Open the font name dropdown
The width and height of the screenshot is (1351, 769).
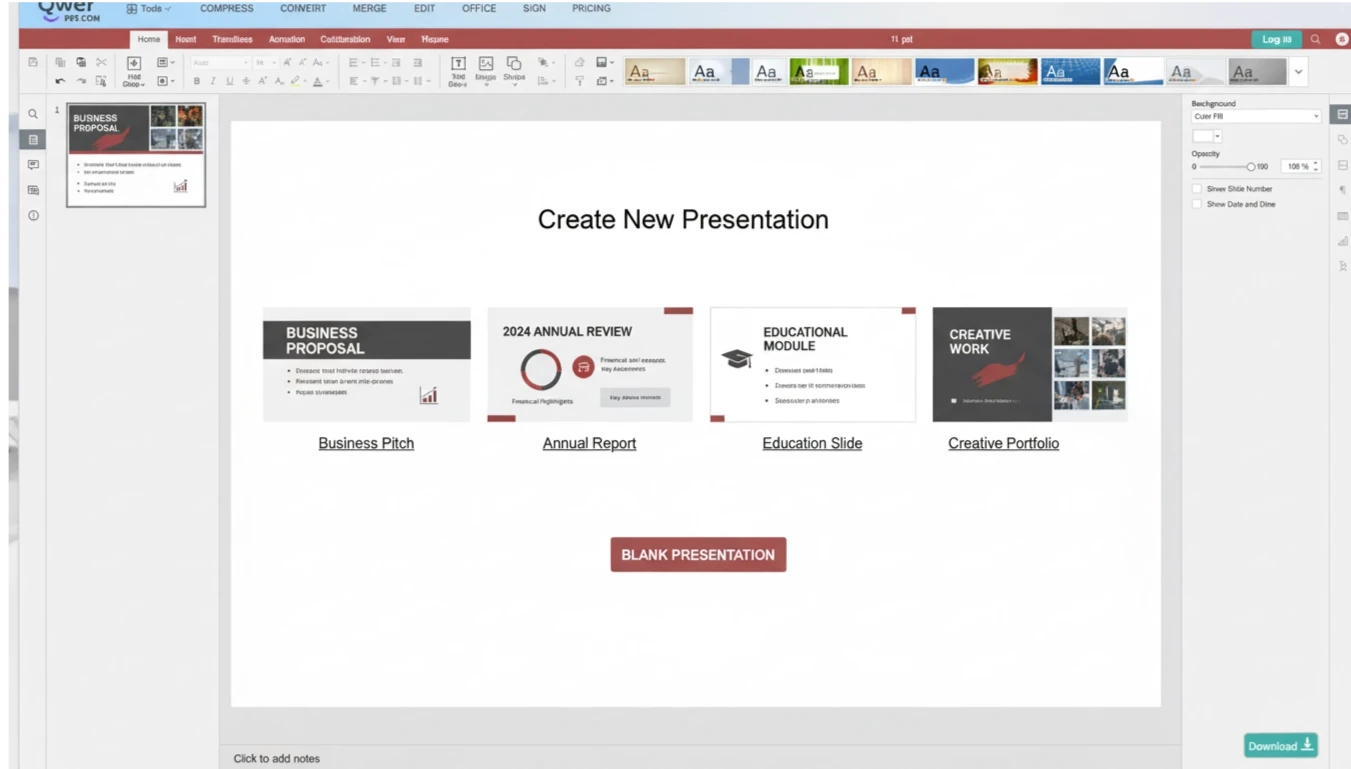point(219,62)
